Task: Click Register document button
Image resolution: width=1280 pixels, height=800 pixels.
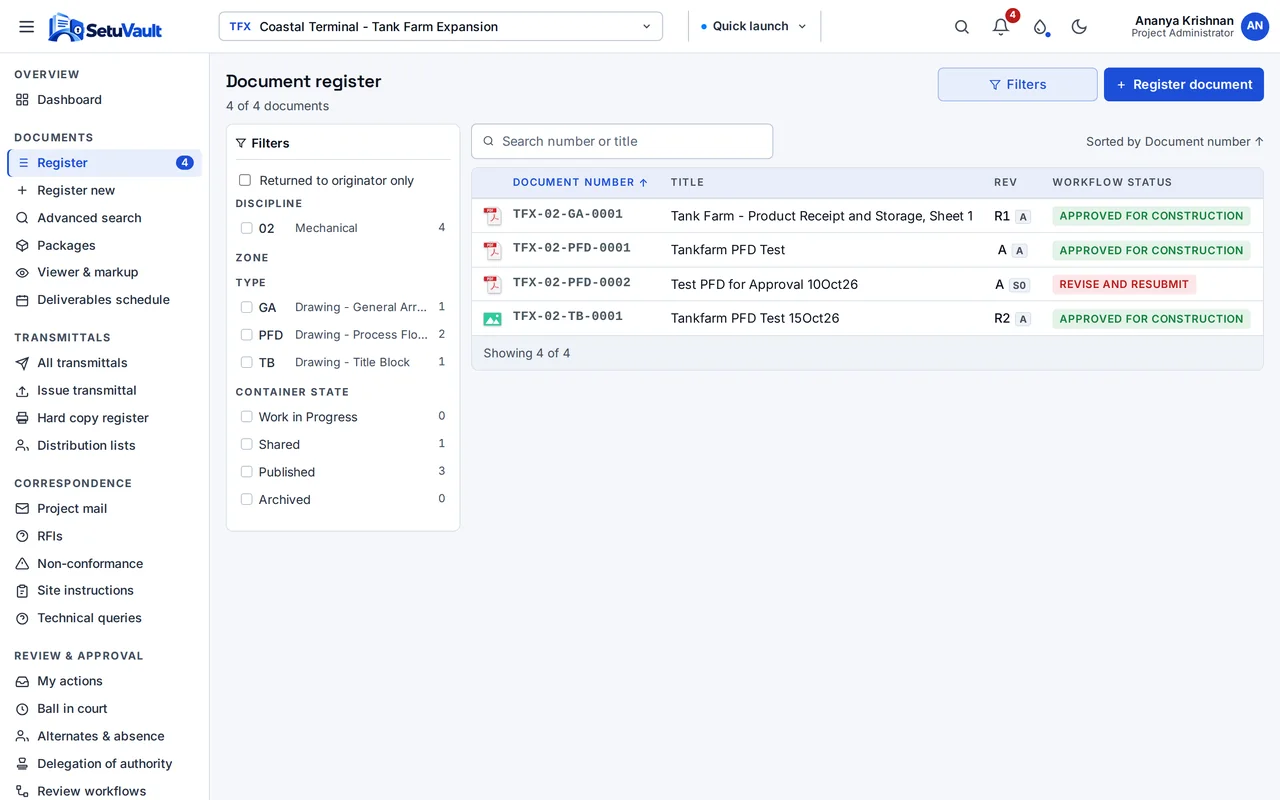Action: point(1184,85)
